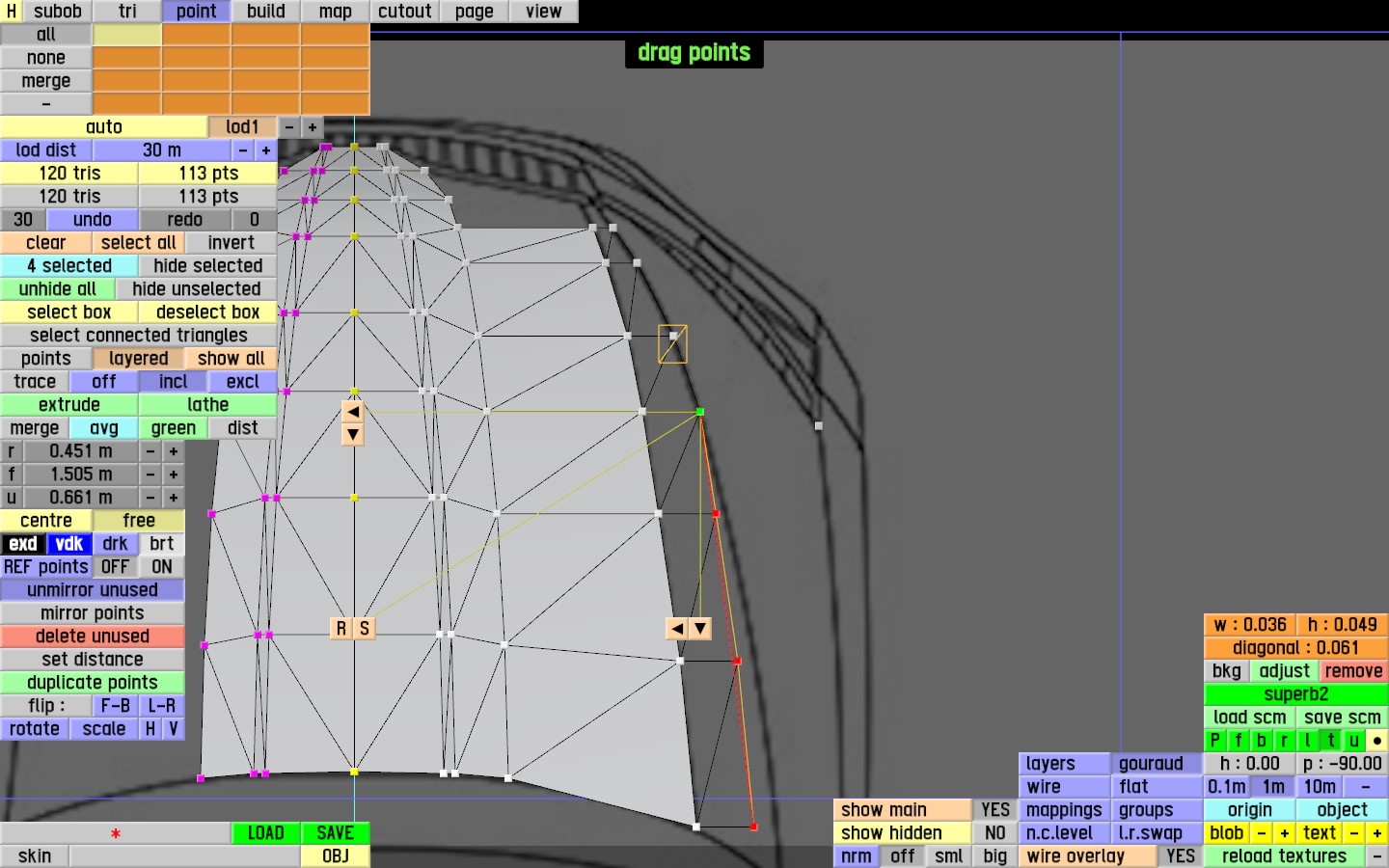
Task: Click the down arrow below the green-line left arrow
Action: coord(353,435)
